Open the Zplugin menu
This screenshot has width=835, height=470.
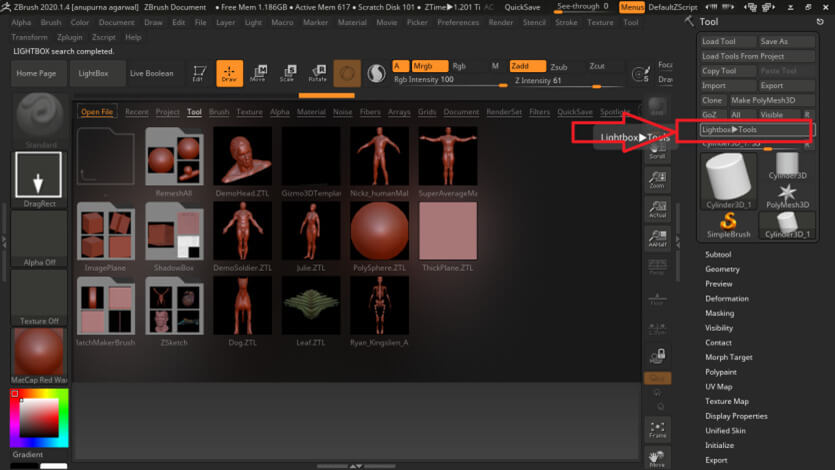click(x=70, y=37)
